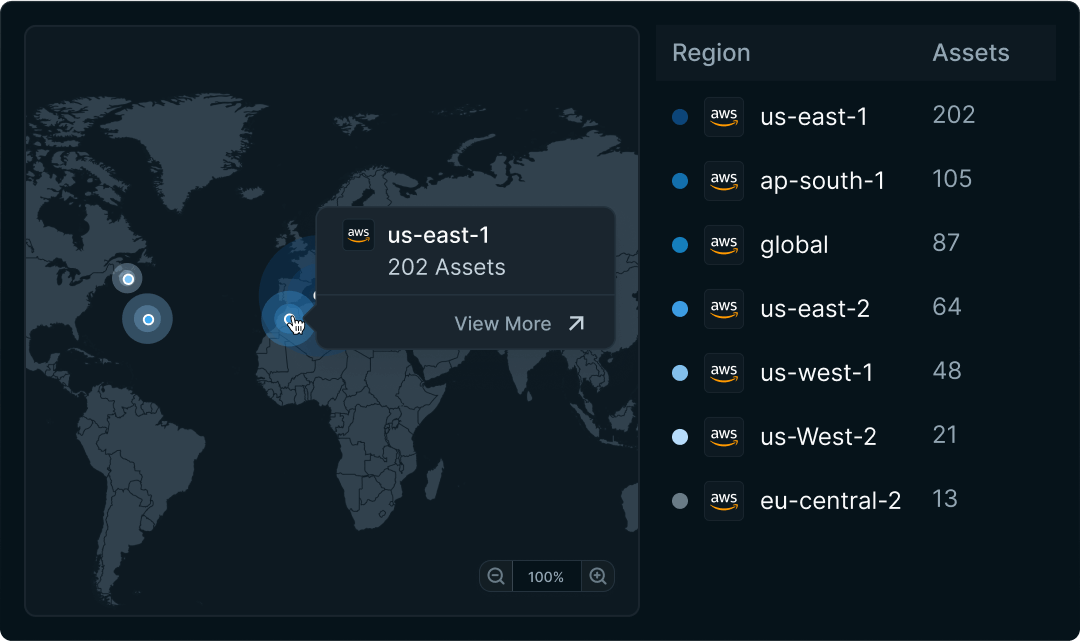
Task: Click the color dot for global
Action: click(x=680, y=245)
